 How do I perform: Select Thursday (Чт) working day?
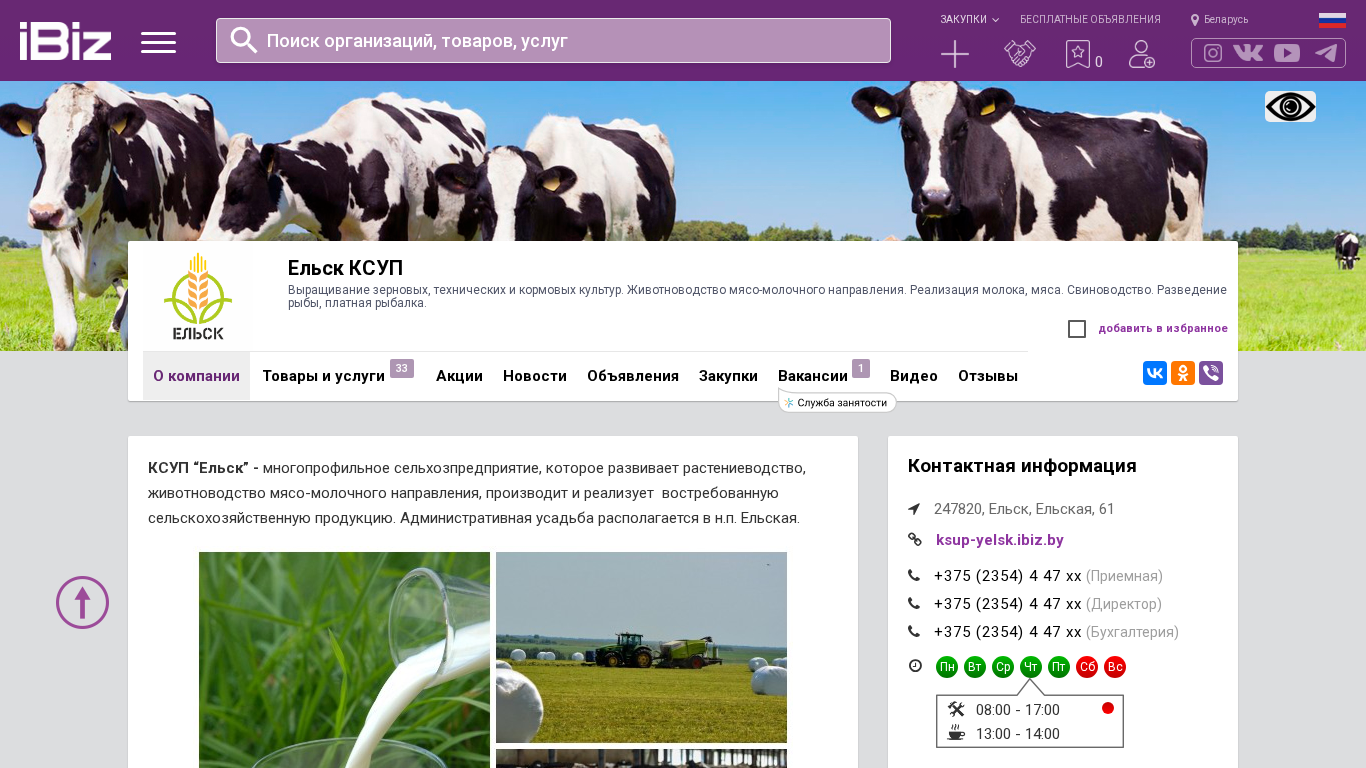click(x=1031, y=667)
